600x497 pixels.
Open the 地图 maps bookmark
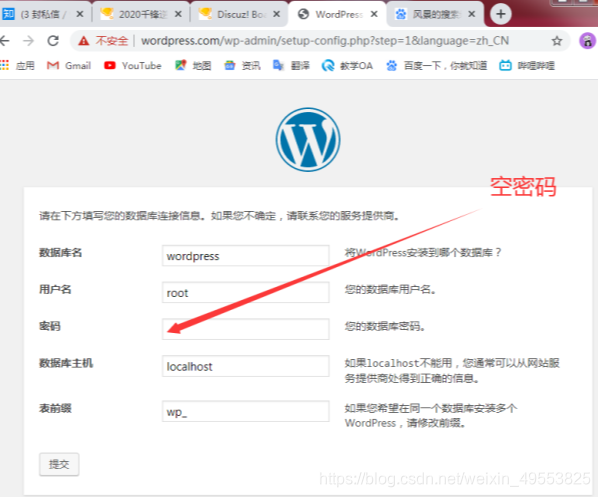click(x=193, y=66)
